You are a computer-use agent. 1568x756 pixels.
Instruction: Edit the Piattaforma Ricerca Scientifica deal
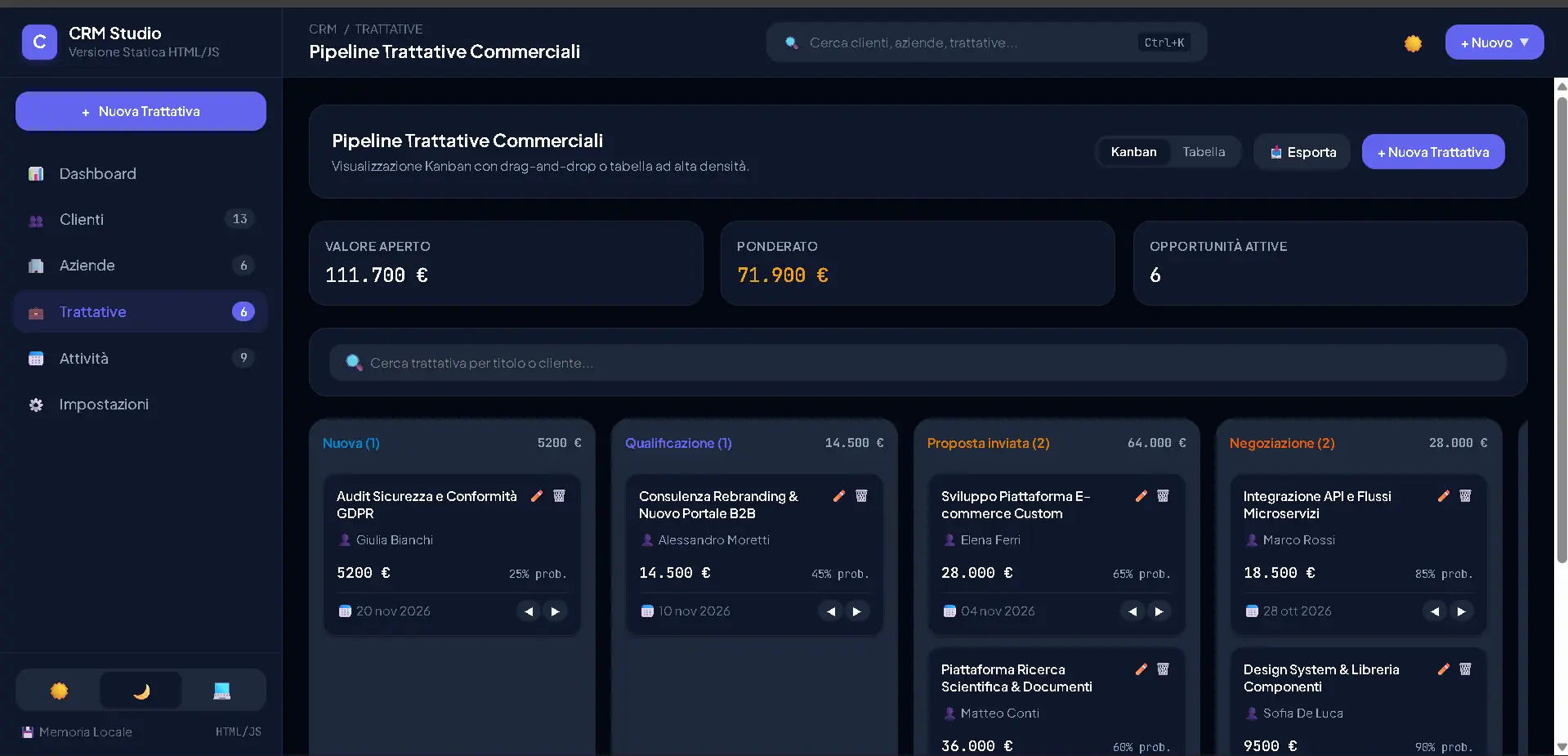[x=1141, y=669]
